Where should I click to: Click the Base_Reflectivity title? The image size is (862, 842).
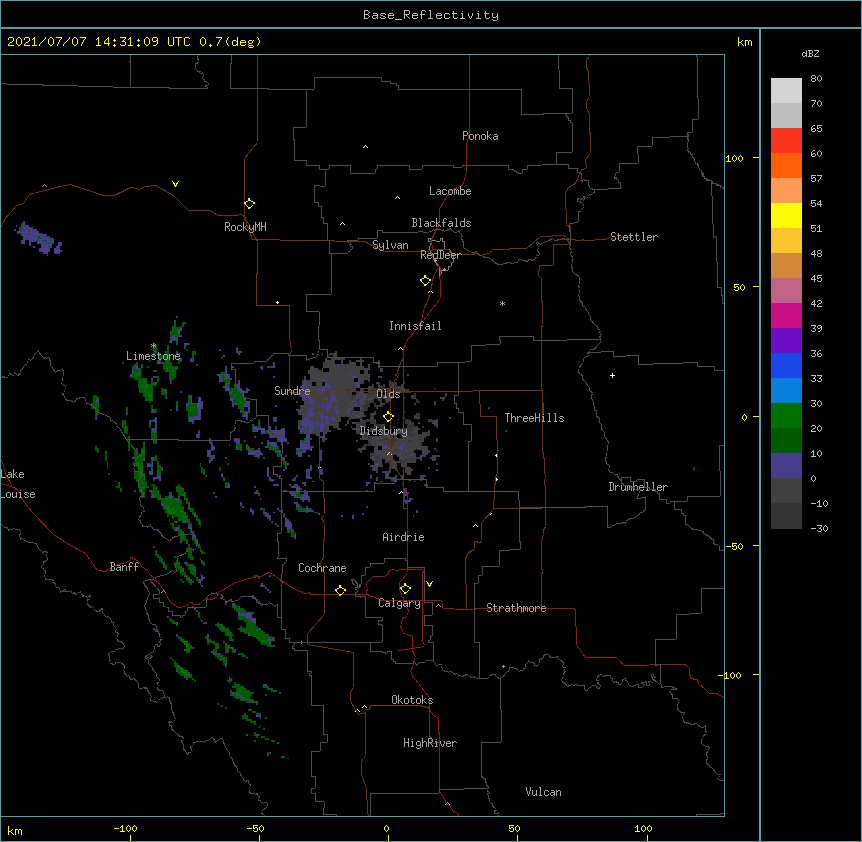[431, 15]
